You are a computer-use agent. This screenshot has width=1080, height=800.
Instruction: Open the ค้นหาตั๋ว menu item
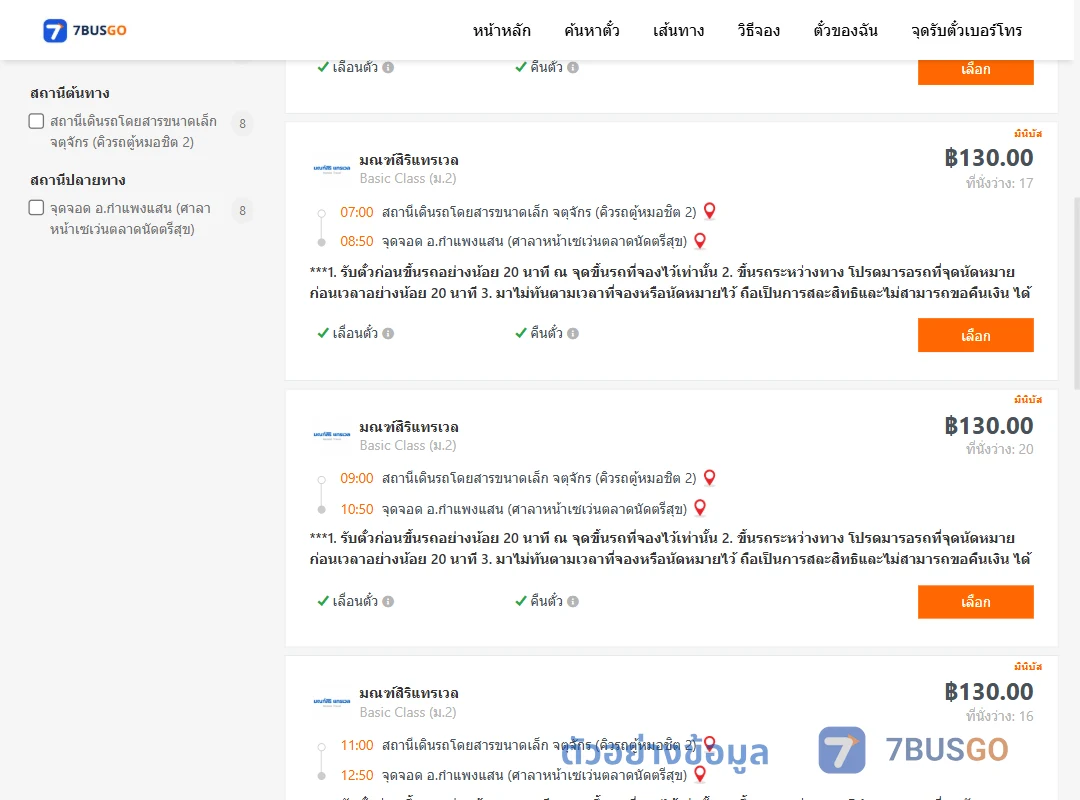[591, 30]
